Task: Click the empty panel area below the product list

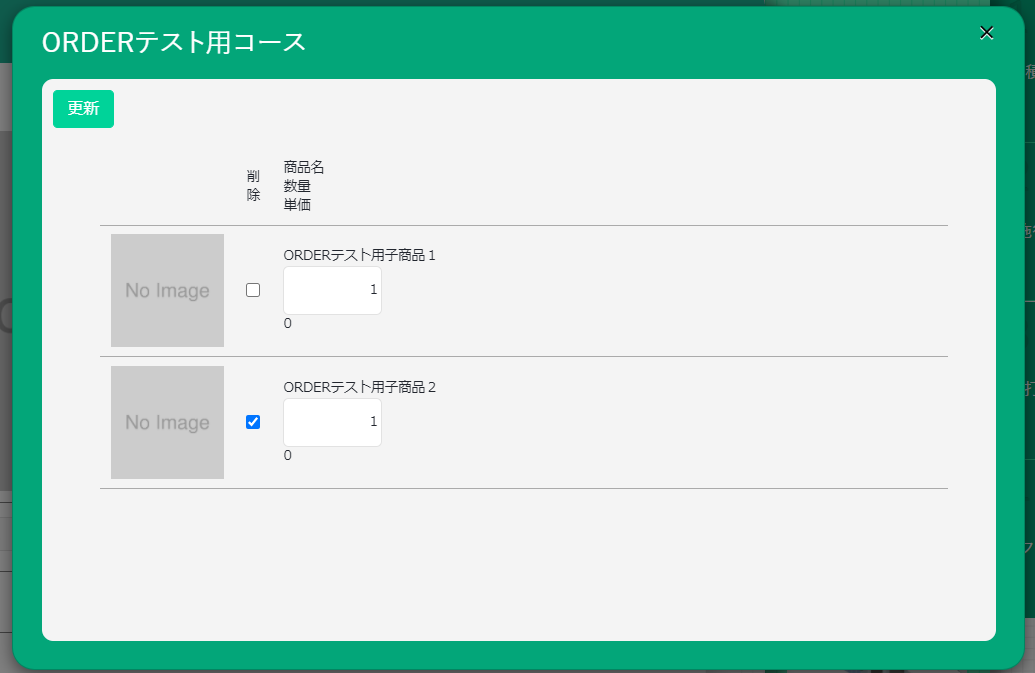Action: (x=520, y=565)
